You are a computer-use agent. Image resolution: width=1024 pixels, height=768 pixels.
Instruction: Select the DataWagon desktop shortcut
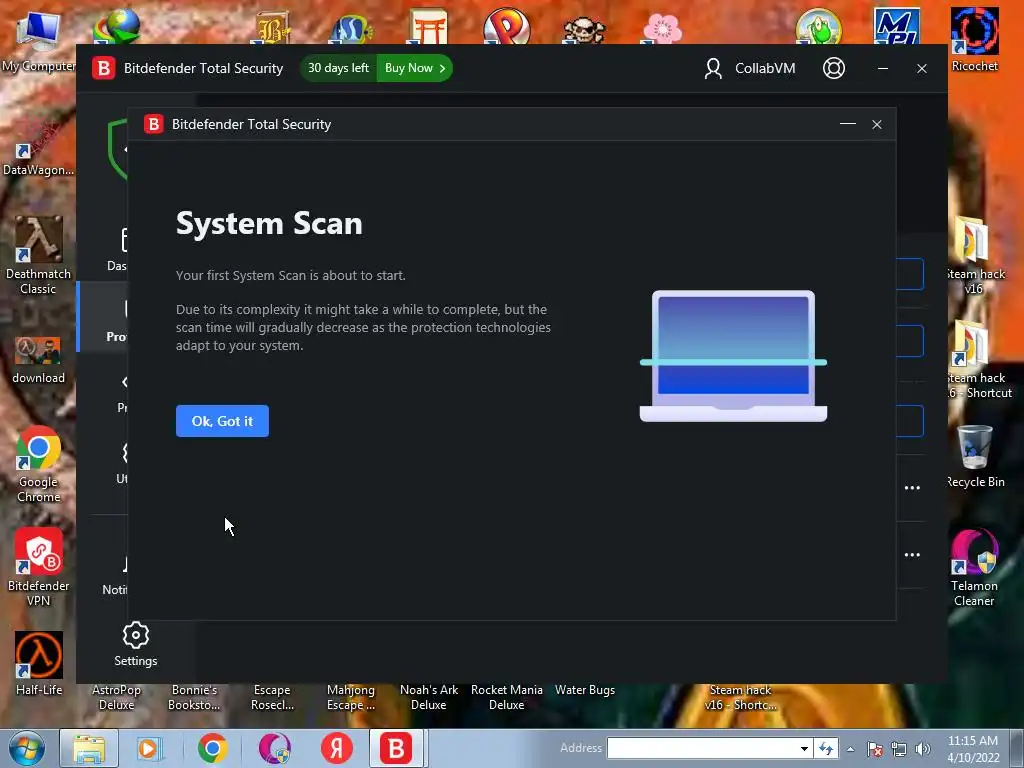point(39,150)
